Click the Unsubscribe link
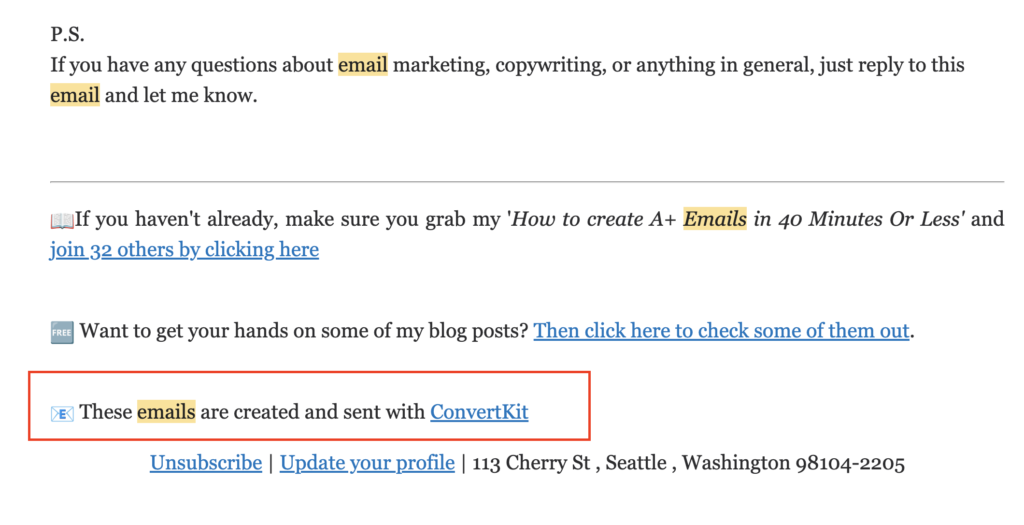This screenshot has width=1024, height=525. [x=206, y=463]
